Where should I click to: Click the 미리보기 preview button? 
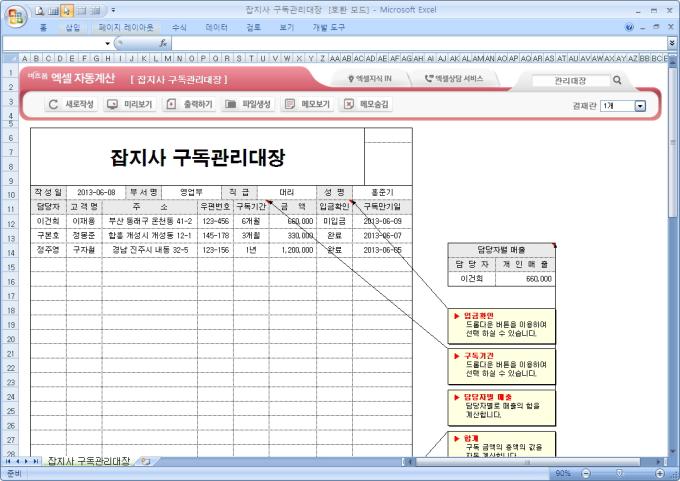(132, 104)
